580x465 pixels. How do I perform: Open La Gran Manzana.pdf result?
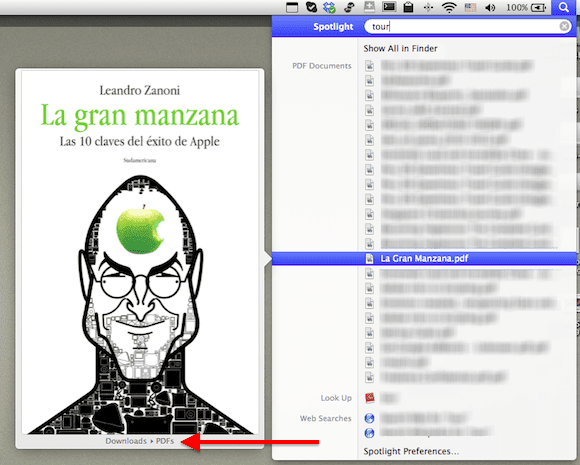[424, 258]
